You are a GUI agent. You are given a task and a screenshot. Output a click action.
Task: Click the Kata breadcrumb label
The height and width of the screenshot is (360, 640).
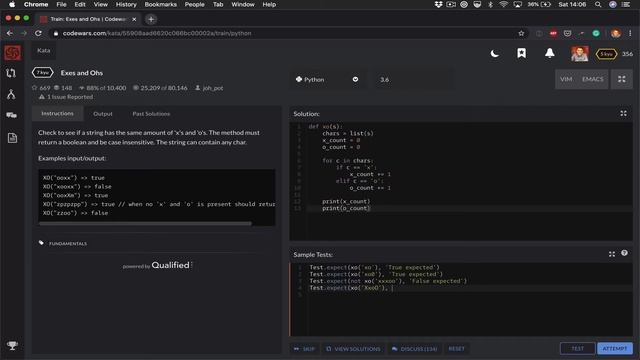pyautogui.click(x=44, y=50)
